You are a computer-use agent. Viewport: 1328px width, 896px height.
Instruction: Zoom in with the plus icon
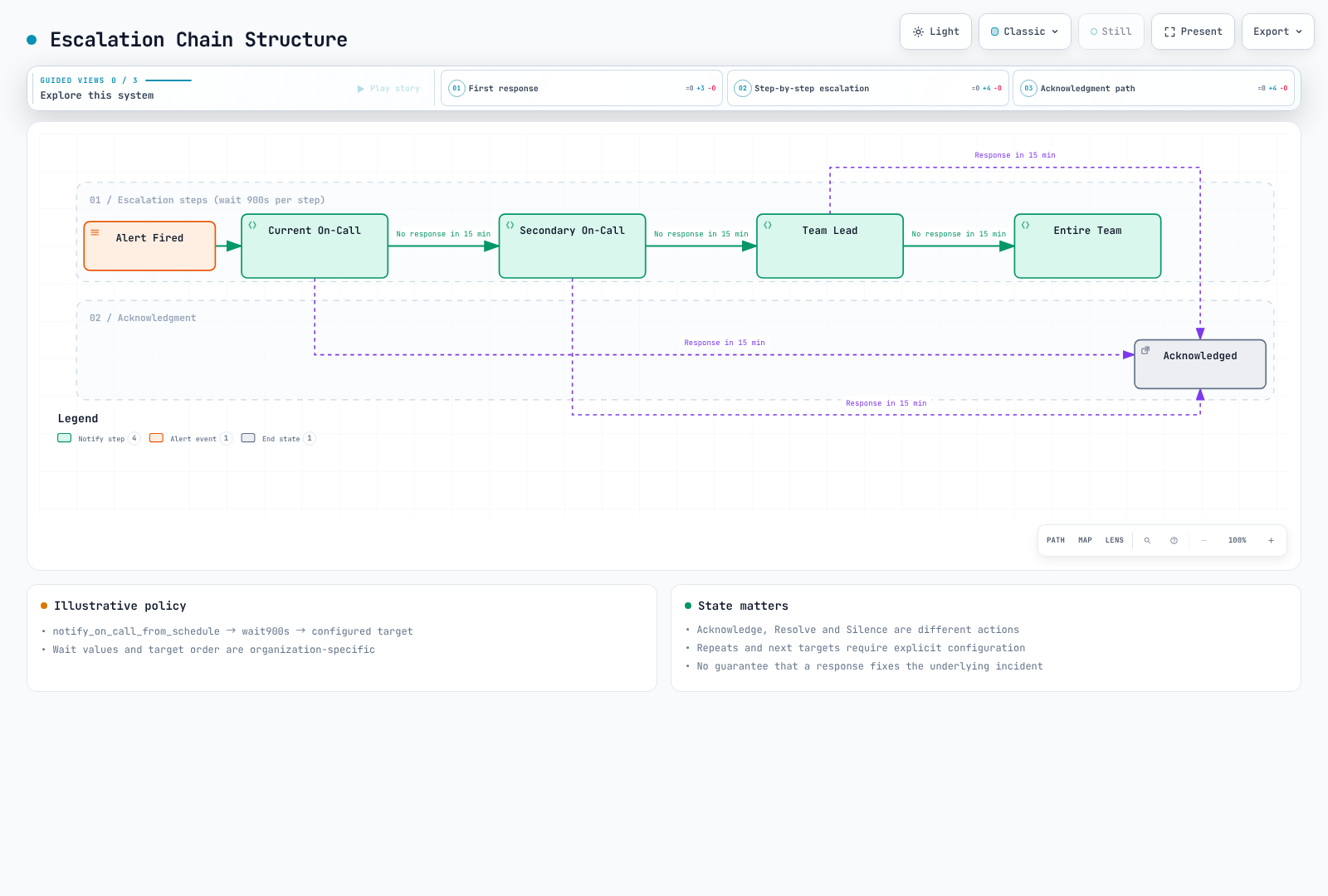[1271, 540]
